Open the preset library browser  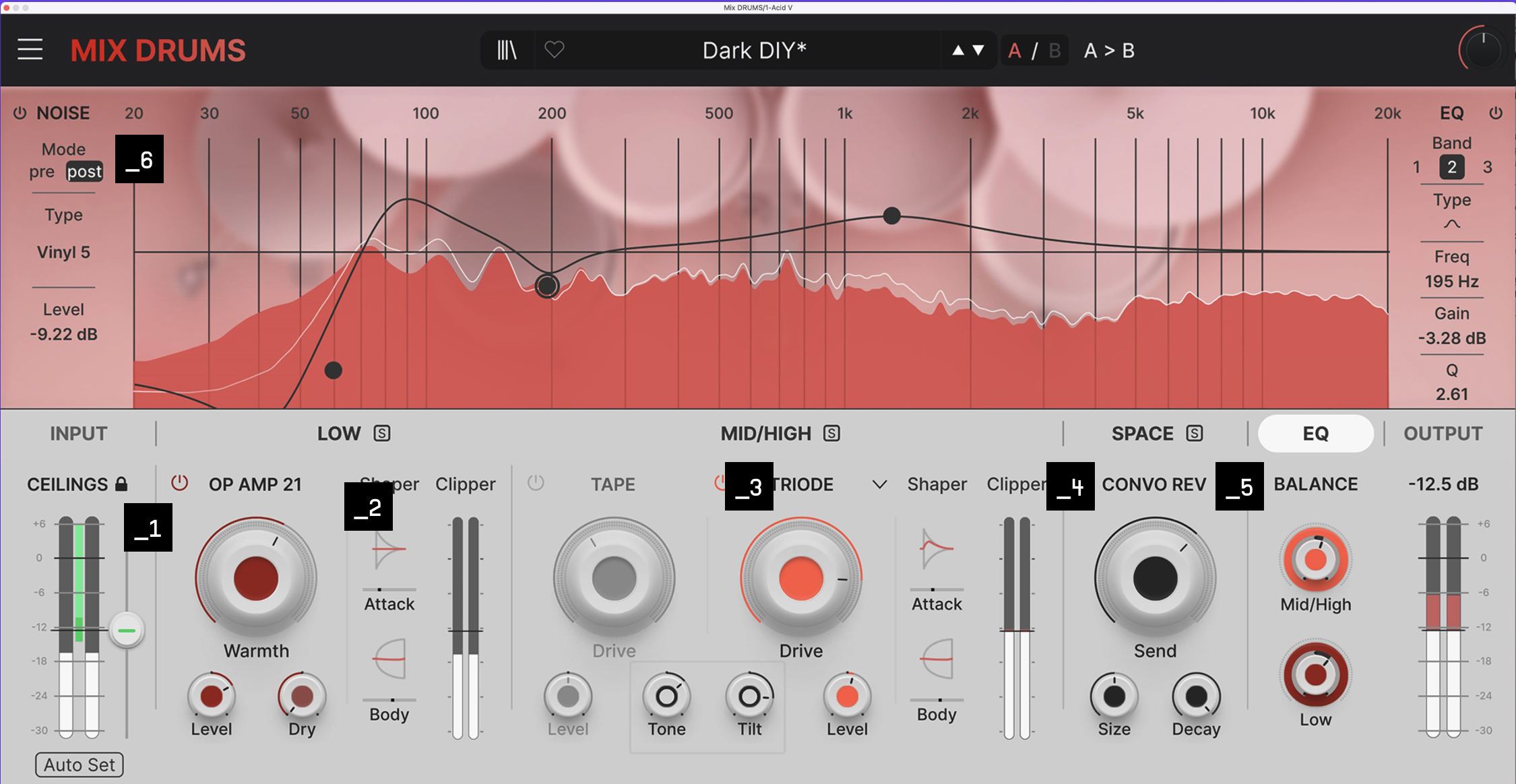tap(507, 50)
